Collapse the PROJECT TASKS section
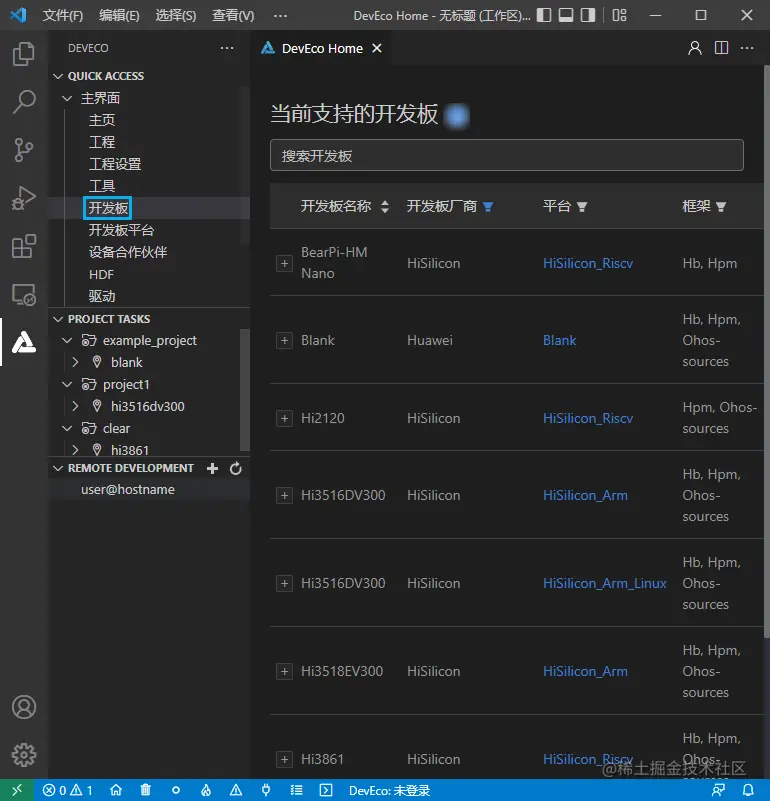 click(x=58, y=319)
